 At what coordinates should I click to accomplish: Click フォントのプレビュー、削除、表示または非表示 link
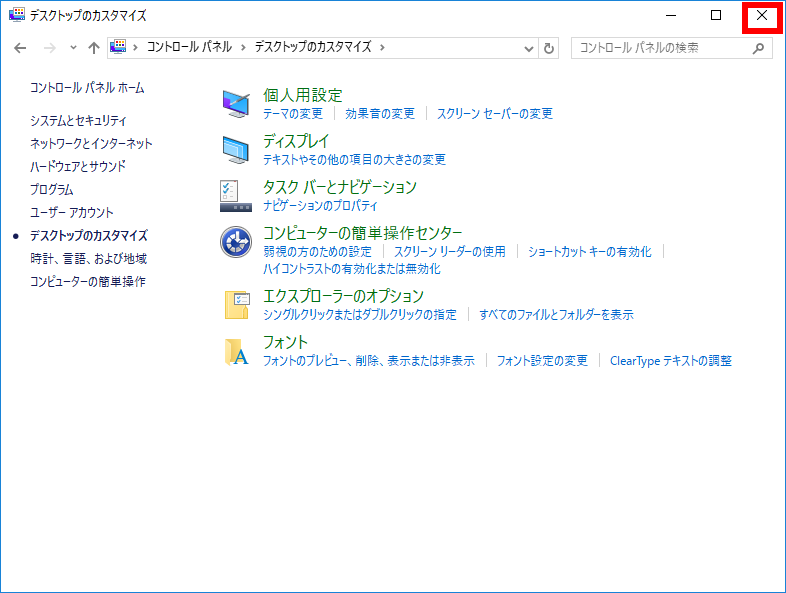tap(369, 361)
